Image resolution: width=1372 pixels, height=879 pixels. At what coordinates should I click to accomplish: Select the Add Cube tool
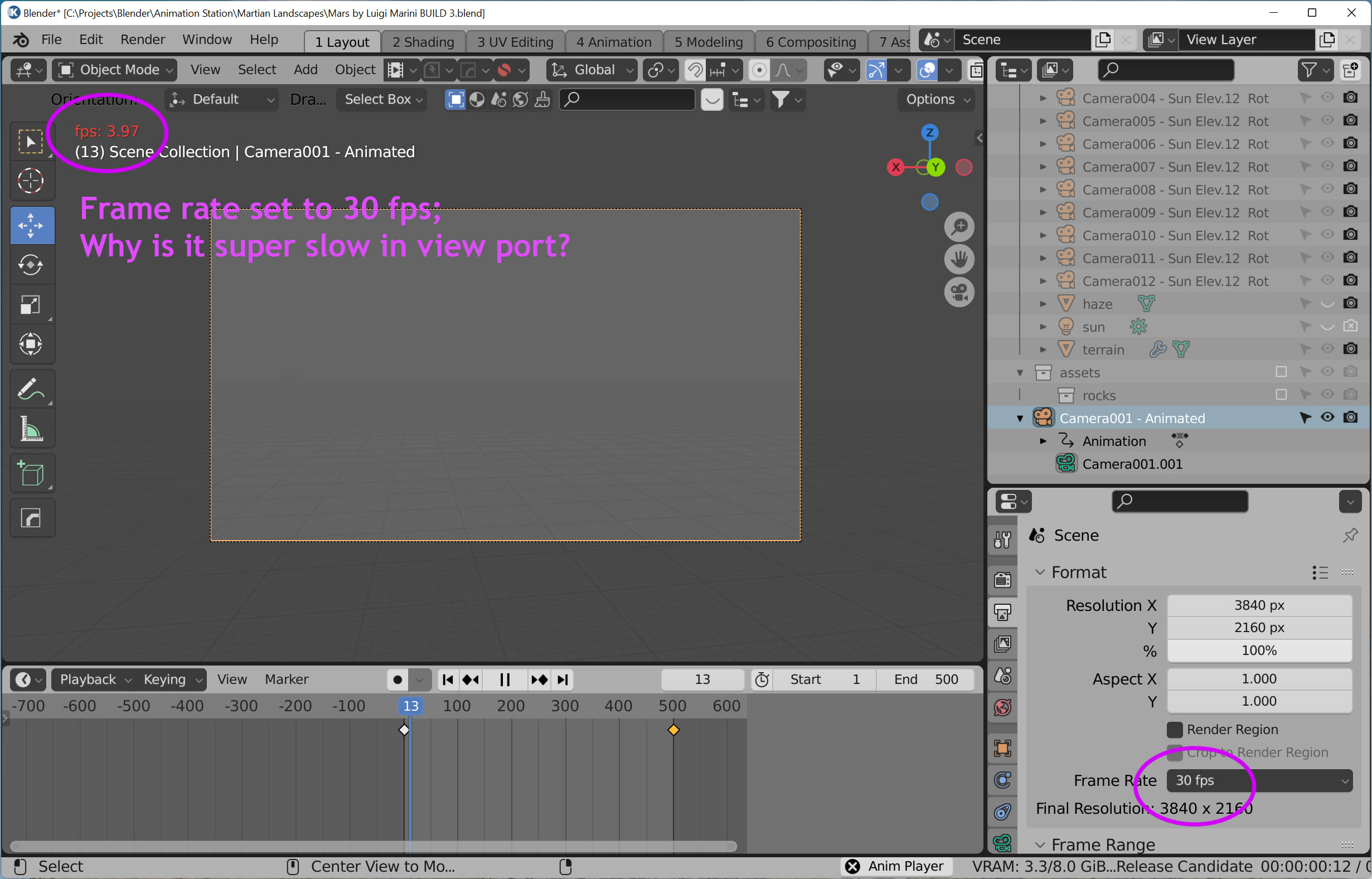[31, 474]
